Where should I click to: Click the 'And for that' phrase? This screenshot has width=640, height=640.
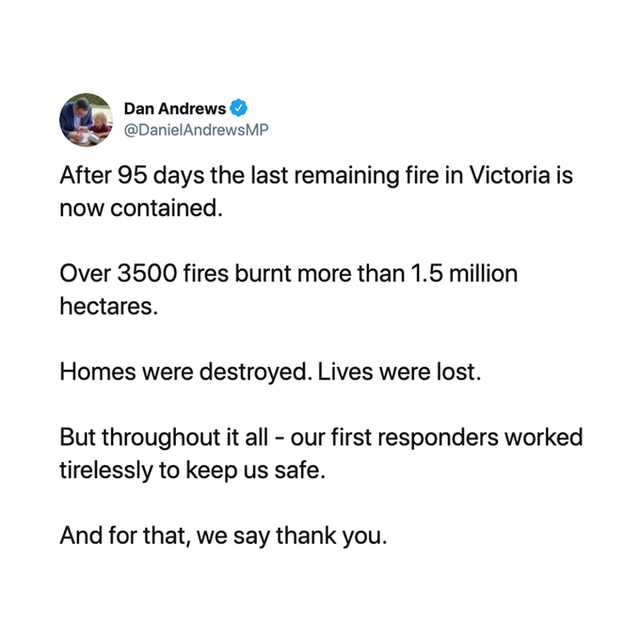(121, 535)
